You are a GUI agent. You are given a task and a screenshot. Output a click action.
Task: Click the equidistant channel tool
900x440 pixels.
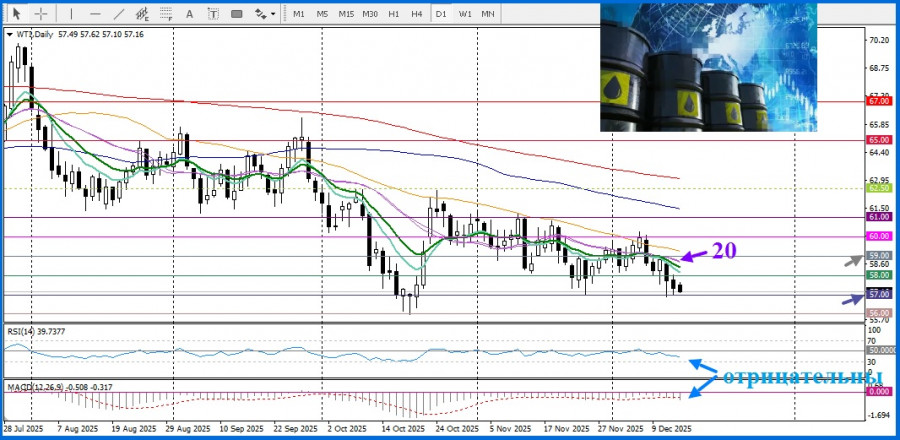pos(143,13)
